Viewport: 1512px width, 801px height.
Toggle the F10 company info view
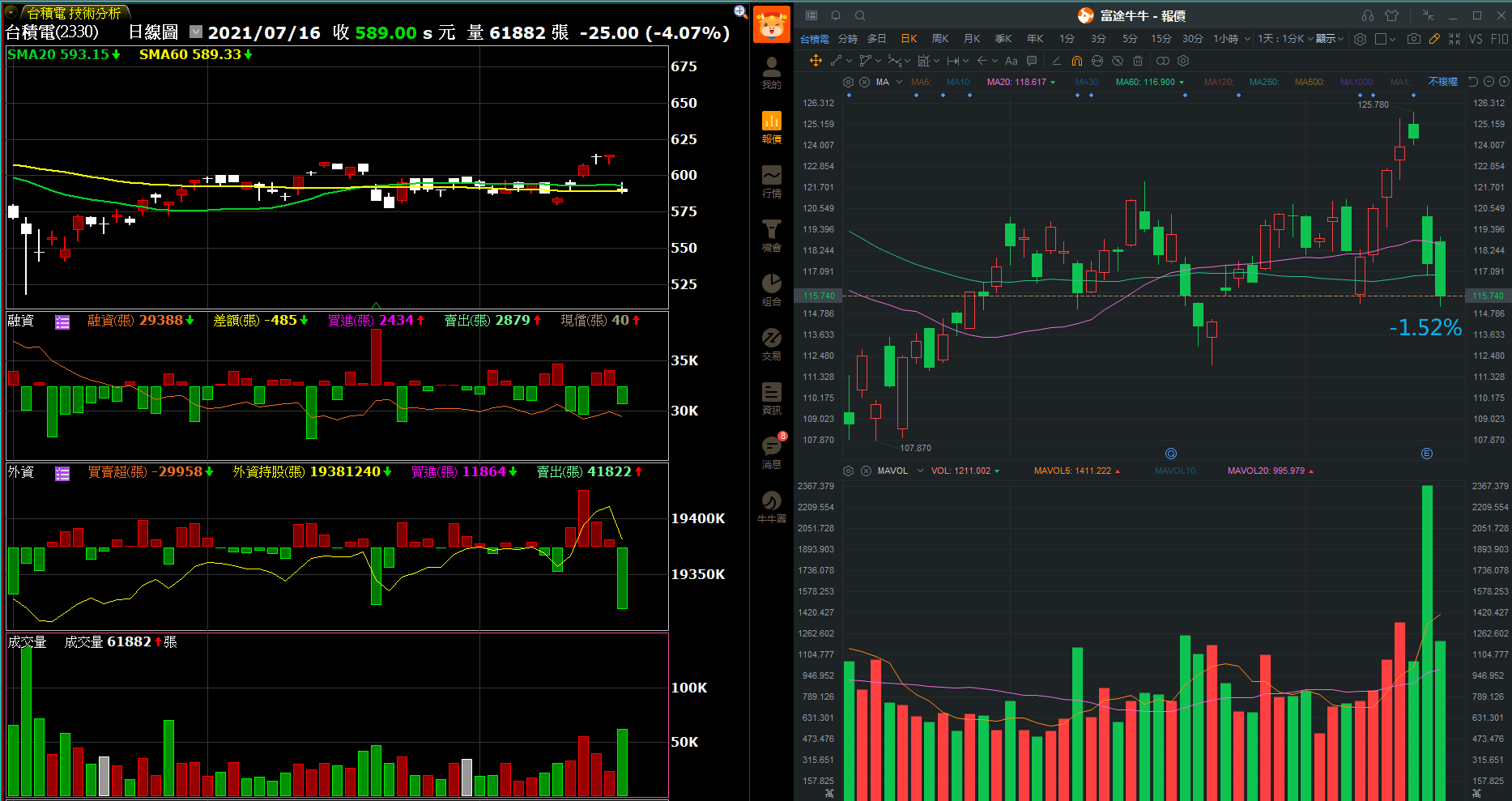(1499, 39)
